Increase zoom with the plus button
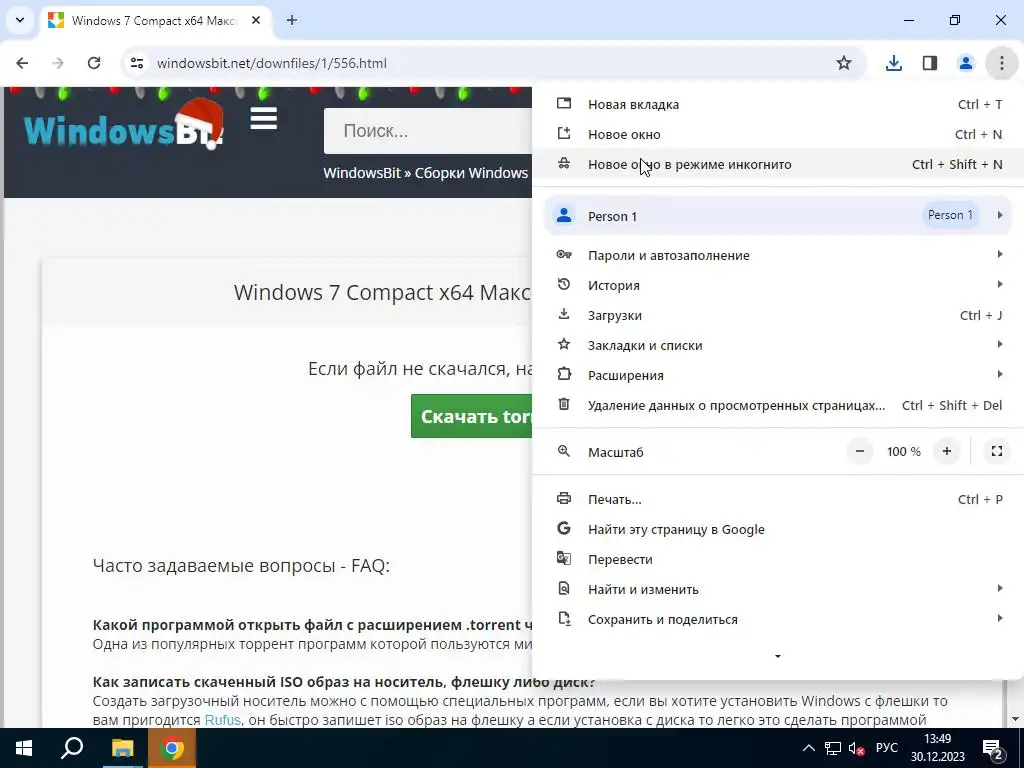 (x=946, y=451)
